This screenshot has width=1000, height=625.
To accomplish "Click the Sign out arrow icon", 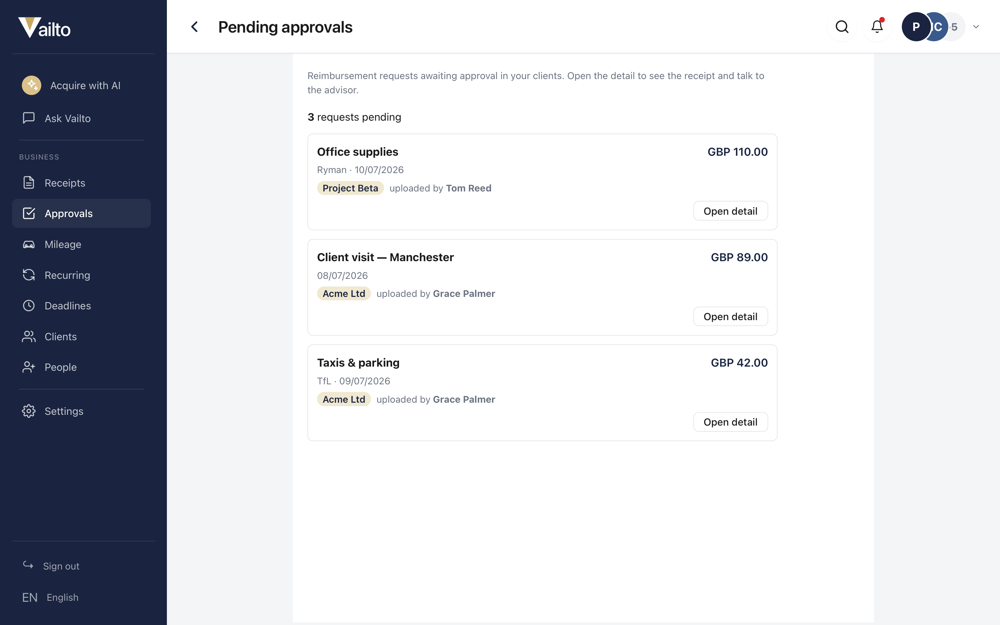I will click(28, 565).
